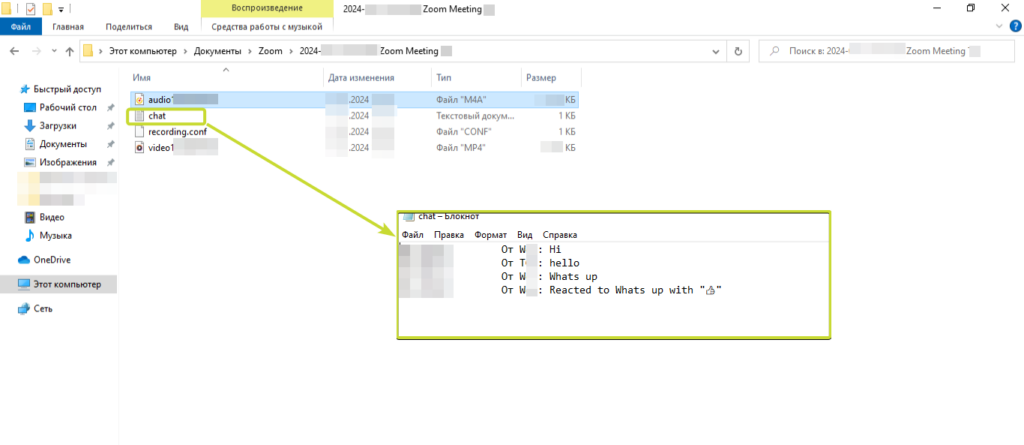Click the Файл "CONF" type cell
The image size is (1024, 445).
pyautogui.click(x=463, y=131)
